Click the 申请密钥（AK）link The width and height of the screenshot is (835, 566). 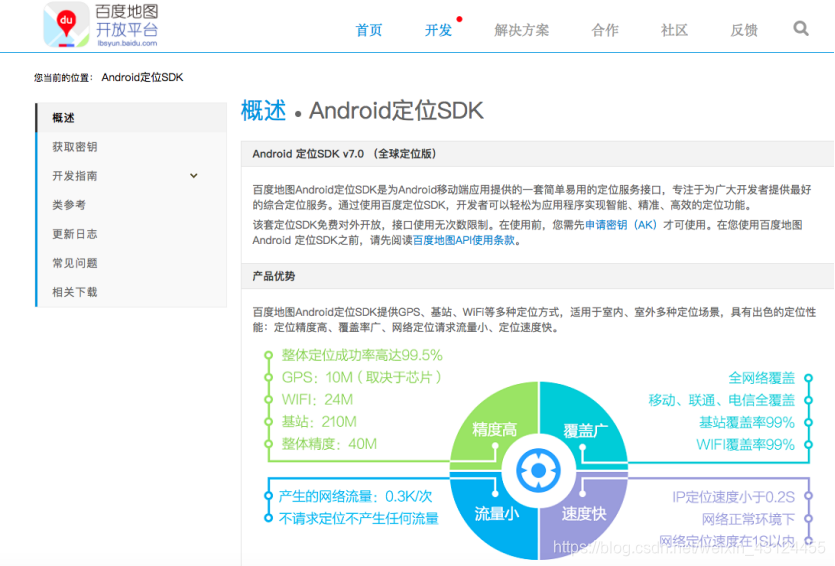[x=621, y=225]
